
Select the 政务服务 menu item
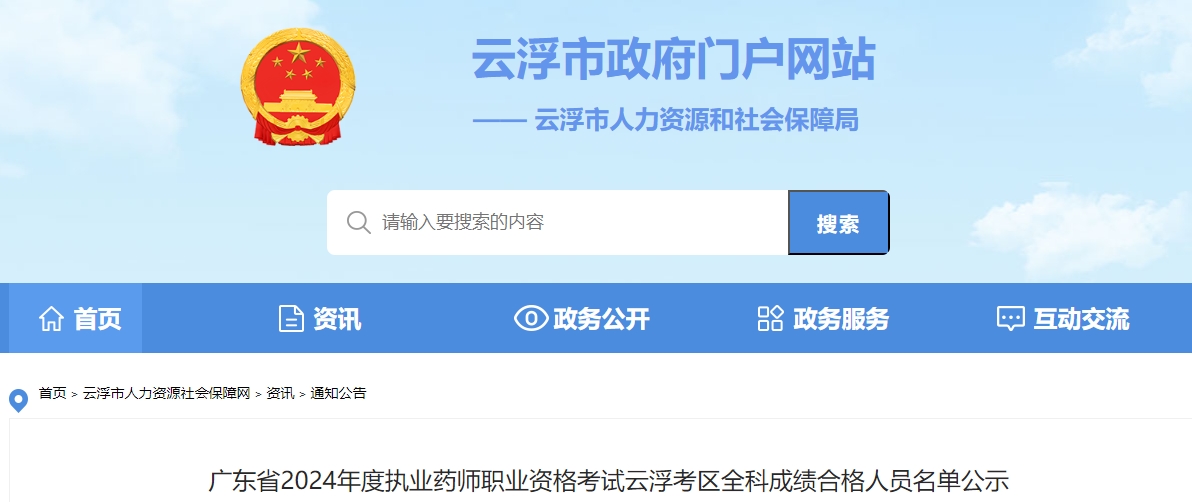point(823,318)
